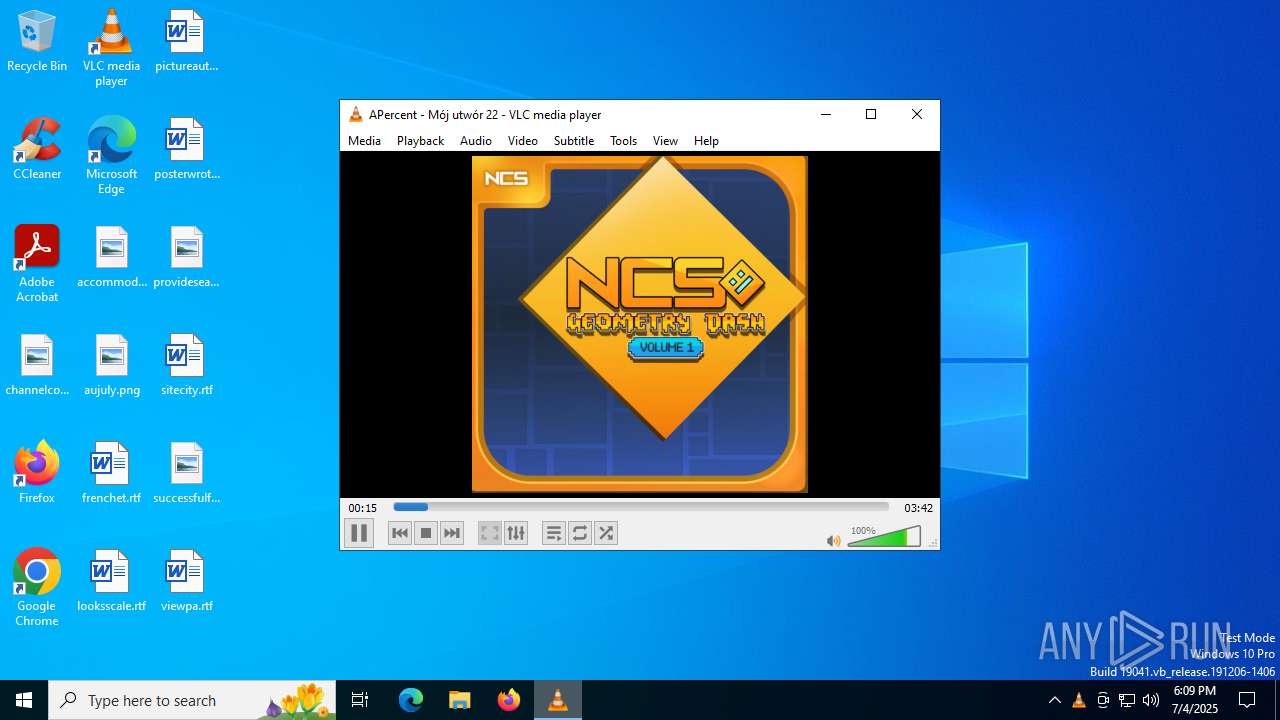
Task: Stop playback with the square button
Action: [426, 533]
